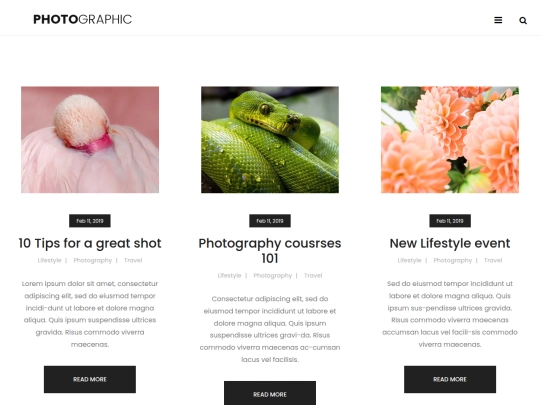Click the PHOTOGRAPHIC site logo

point(82,19)
